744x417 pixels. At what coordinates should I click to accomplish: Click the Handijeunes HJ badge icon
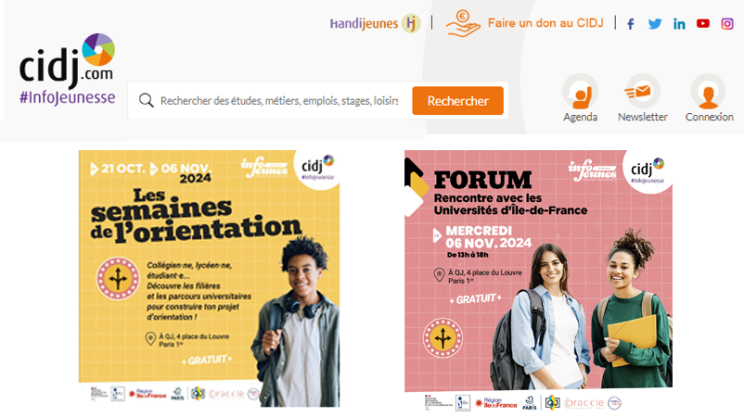411,23
